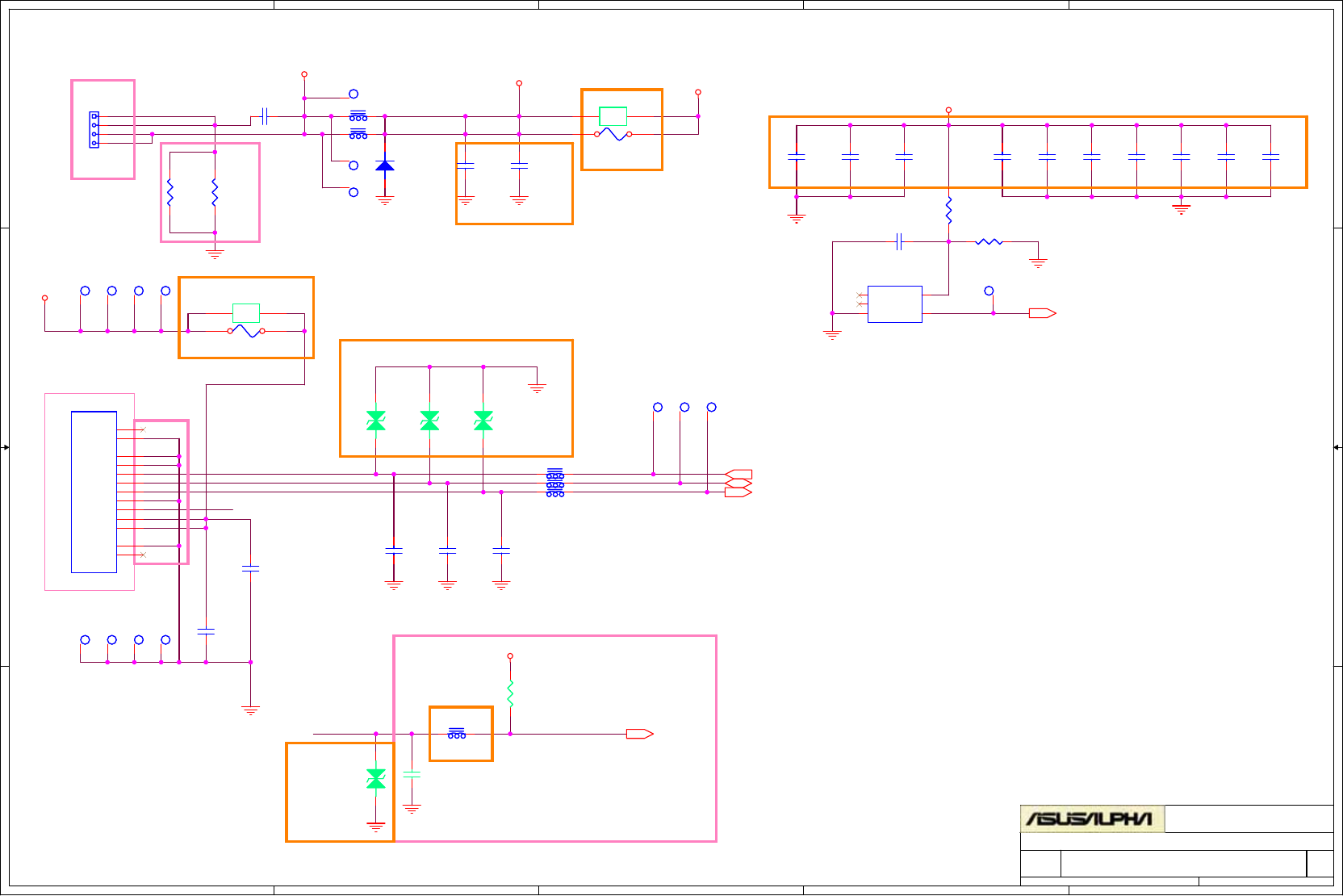This screenshot has height=896, width=1343.
Task: Select leftmost of three green TVS diodes
Action: pos(376,421)
